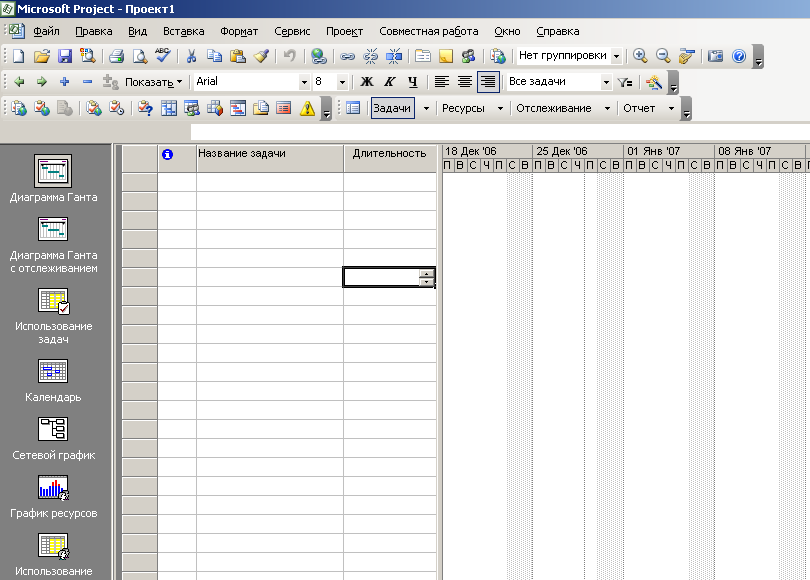Toggle AutoFilter funnel icon
This screenshot has width=810, height=580.
click(x=625, y=82)
